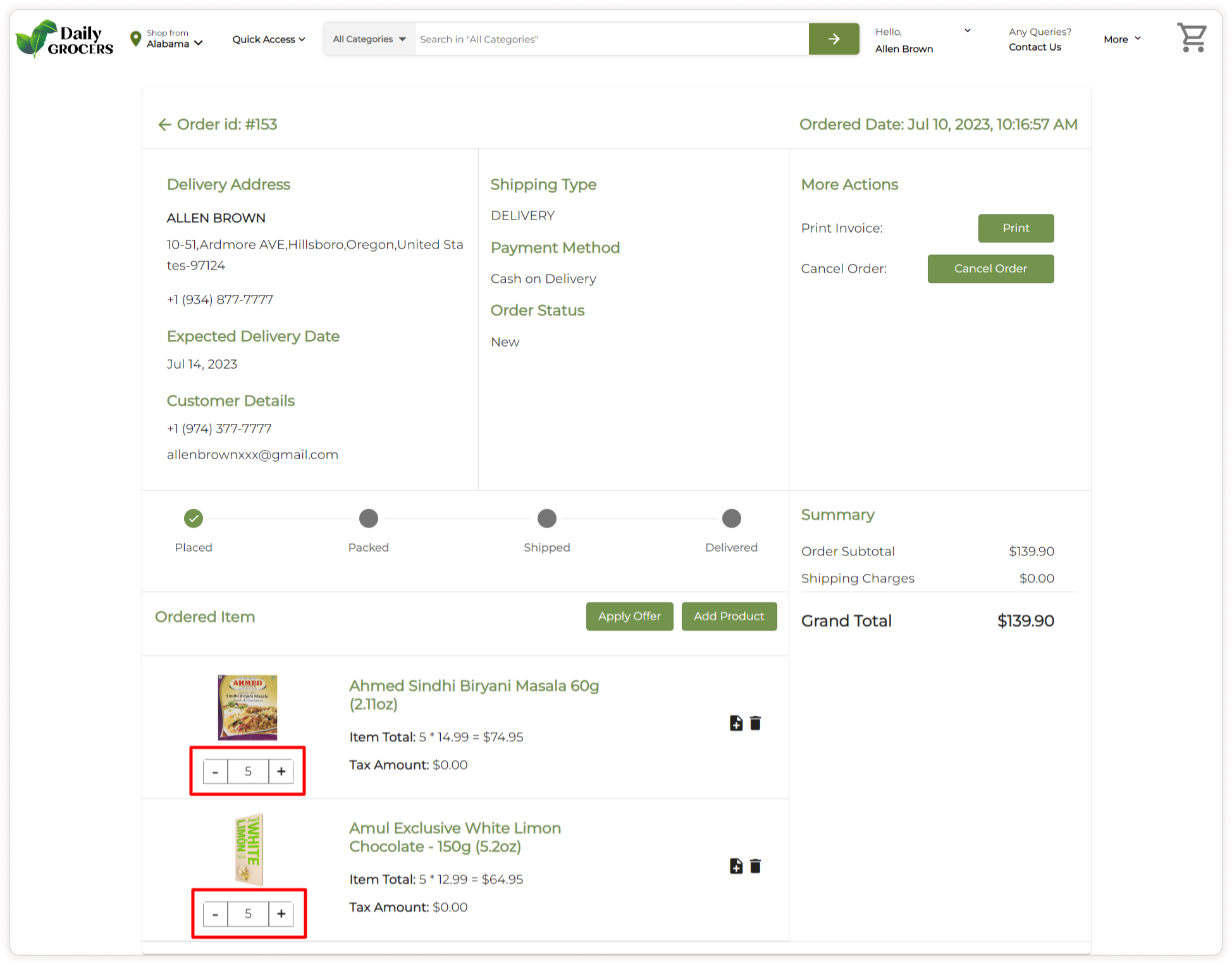Click the Placed status checkmark
The height and width of the screenshot is (966, 1232).
[x=194, y=518]
